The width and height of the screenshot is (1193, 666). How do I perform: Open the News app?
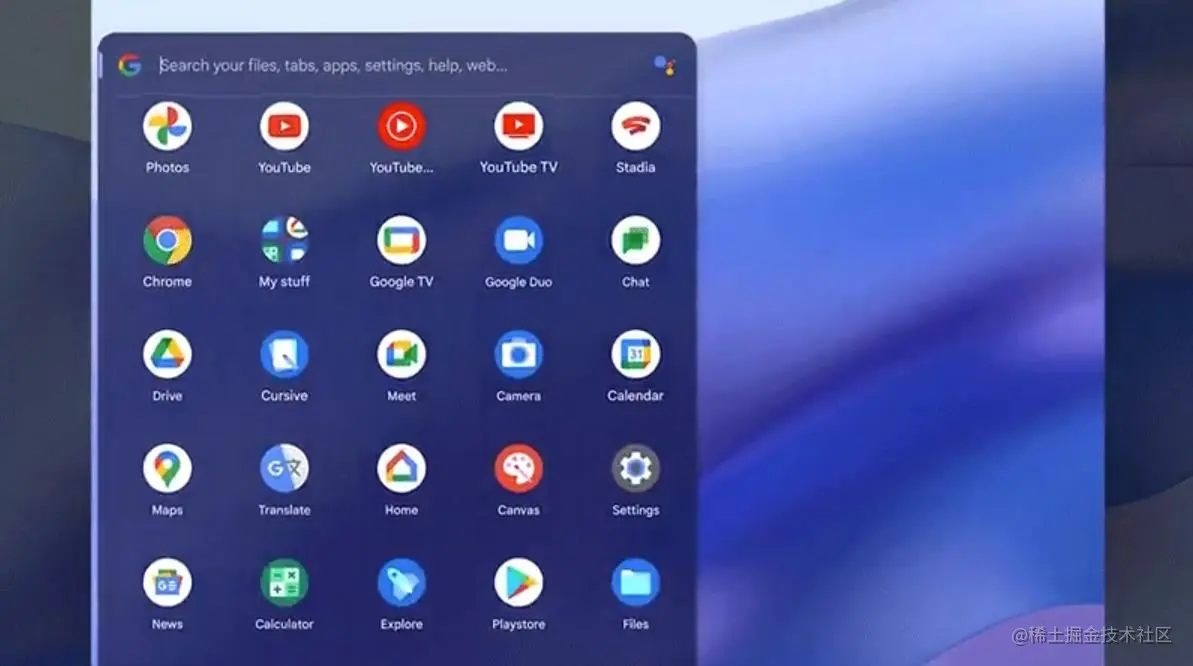[167, 583]
